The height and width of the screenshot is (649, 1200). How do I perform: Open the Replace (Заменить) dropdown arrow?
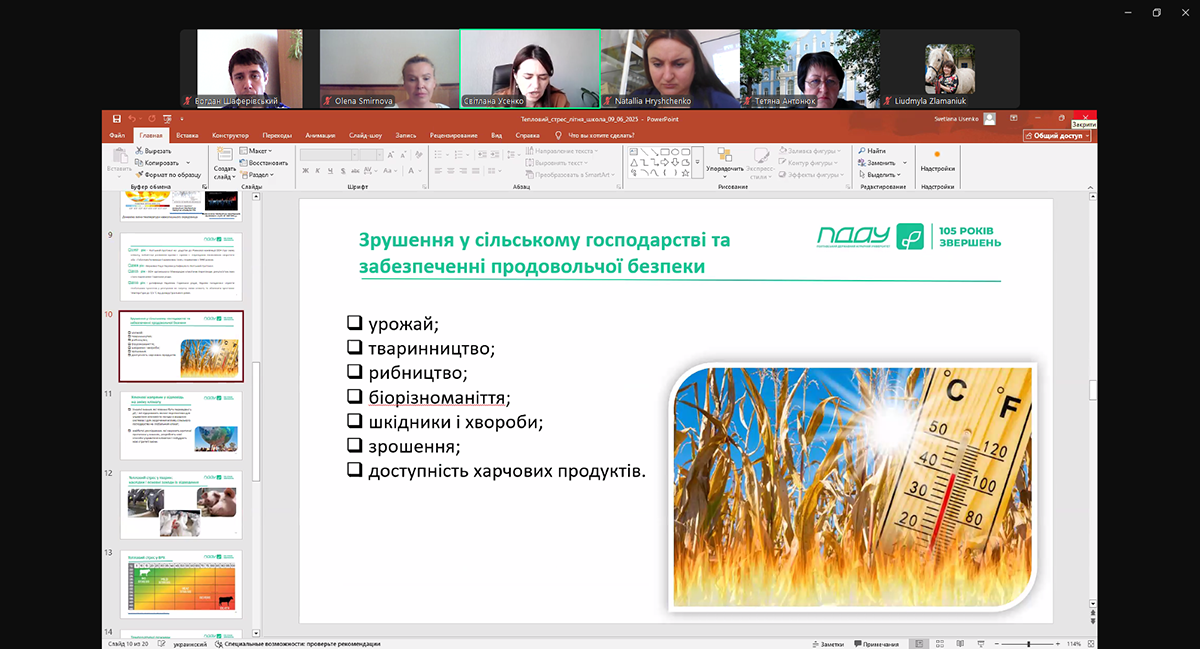click(x=905, y=163)
